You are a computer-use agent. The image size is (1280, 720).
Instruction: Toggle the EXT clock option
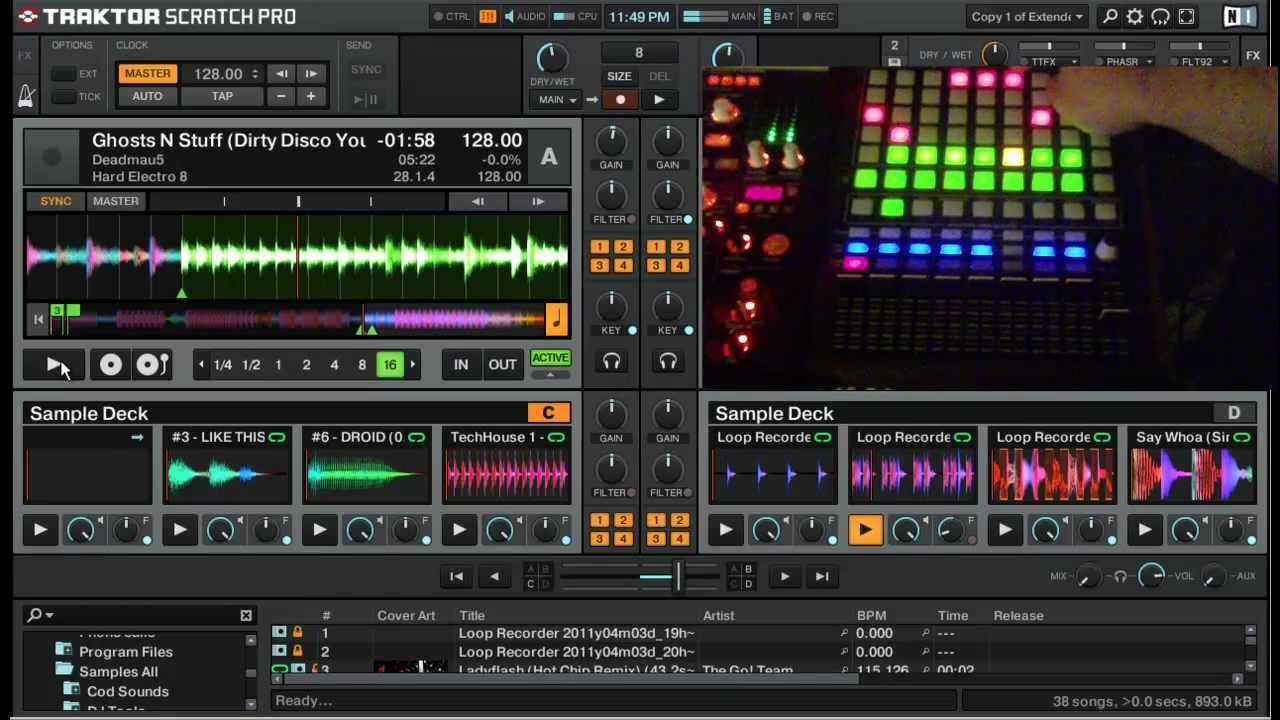(x=64, y=74)
